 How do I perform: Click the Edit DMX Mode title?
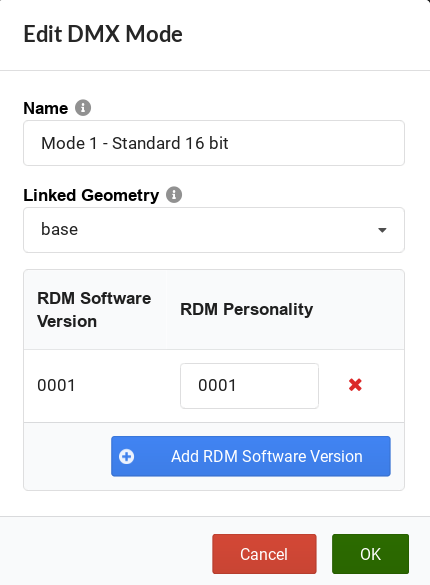[x=103, y=34]
